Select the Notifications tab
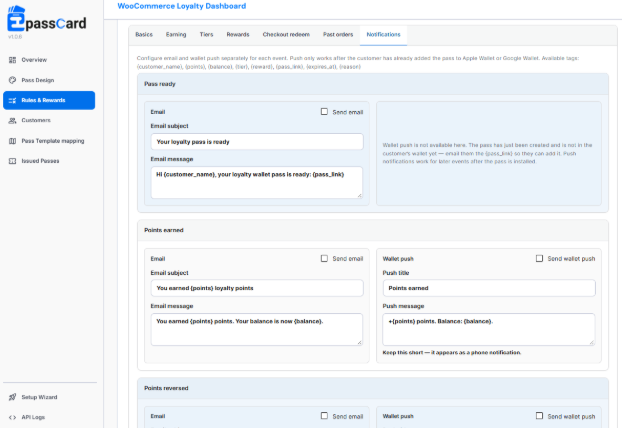The image size is (622, 435). (x=383, y=35)
